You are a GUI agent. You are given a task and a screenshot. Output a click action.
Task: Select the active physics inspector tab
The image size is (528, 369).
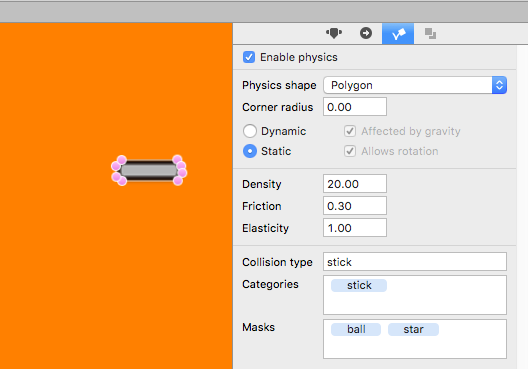[x=398, y=34]
